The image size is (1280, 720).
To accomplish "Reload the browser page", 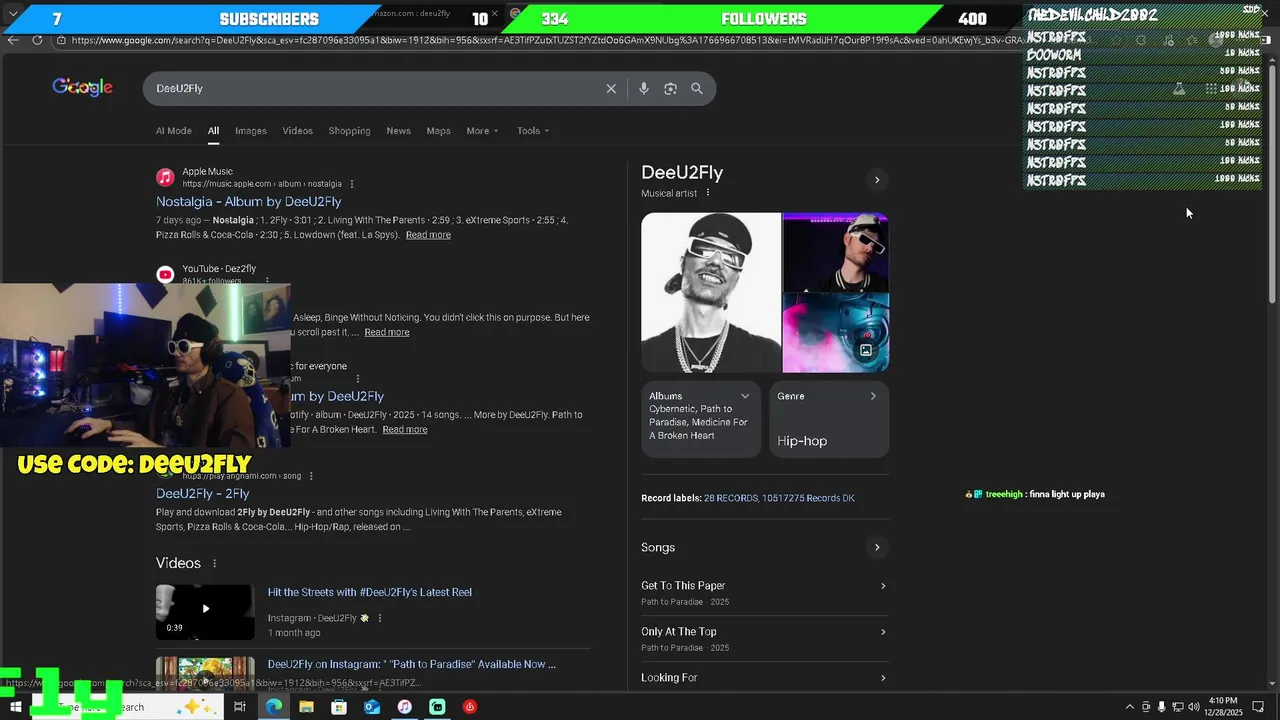I will coord(37,40).
